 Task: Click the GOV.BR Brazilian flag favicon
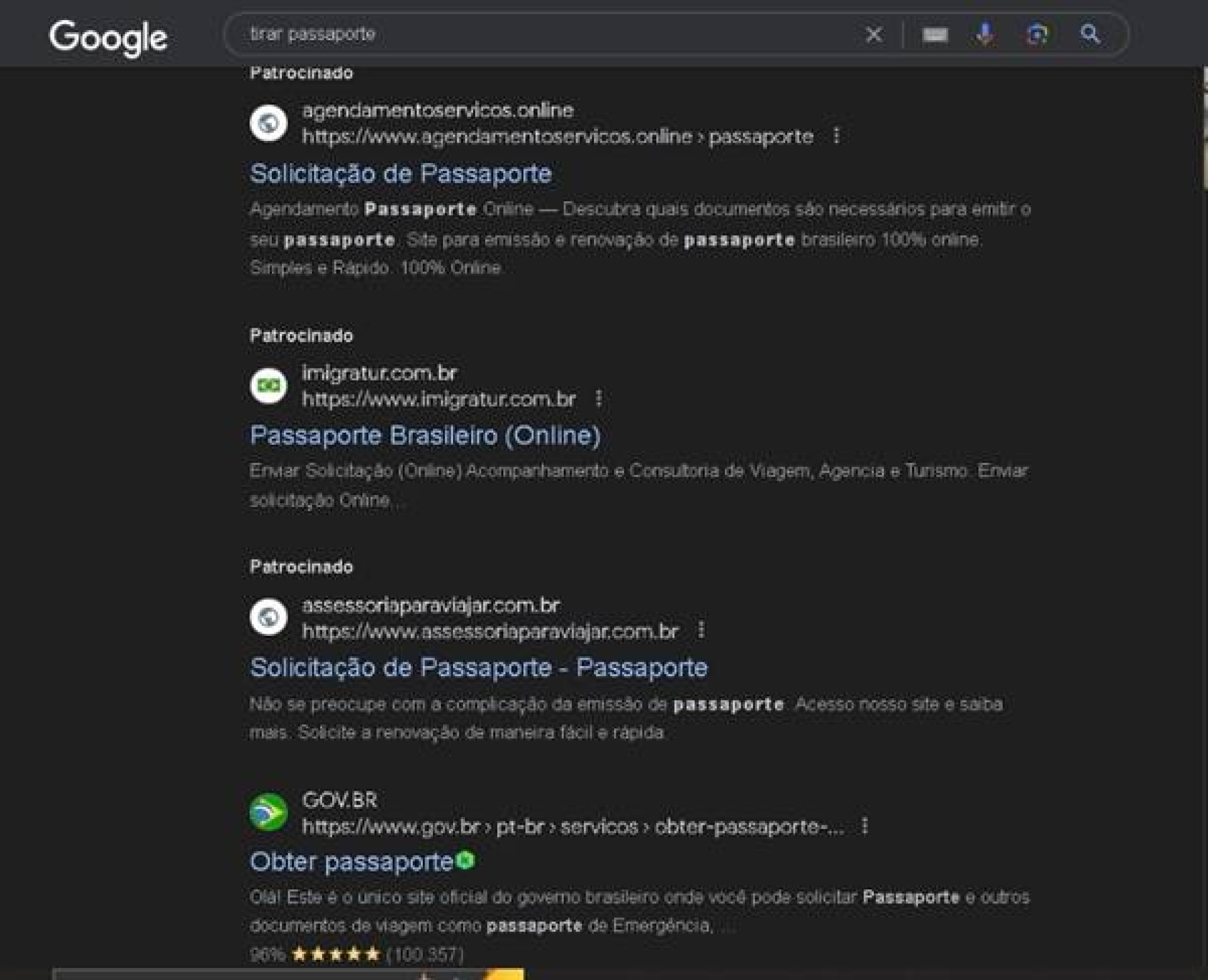pyautogui.click(x=269, y=812)
